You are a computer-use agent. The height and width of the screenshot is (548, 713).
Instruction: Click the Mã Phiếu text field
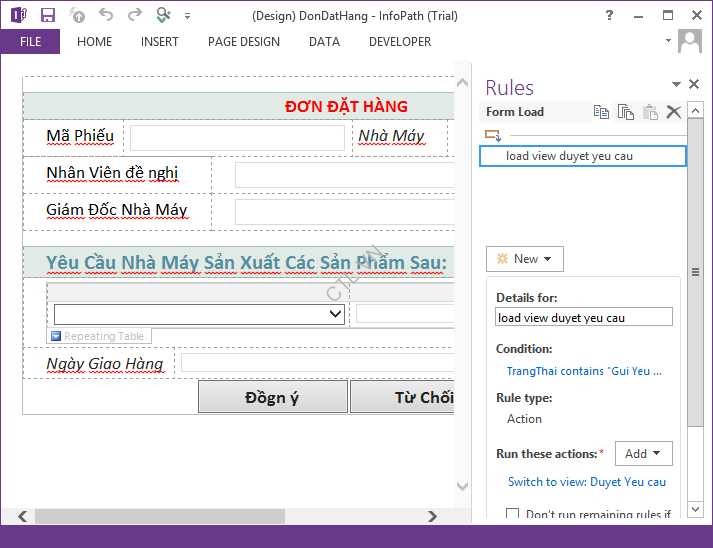coord(237,137)
